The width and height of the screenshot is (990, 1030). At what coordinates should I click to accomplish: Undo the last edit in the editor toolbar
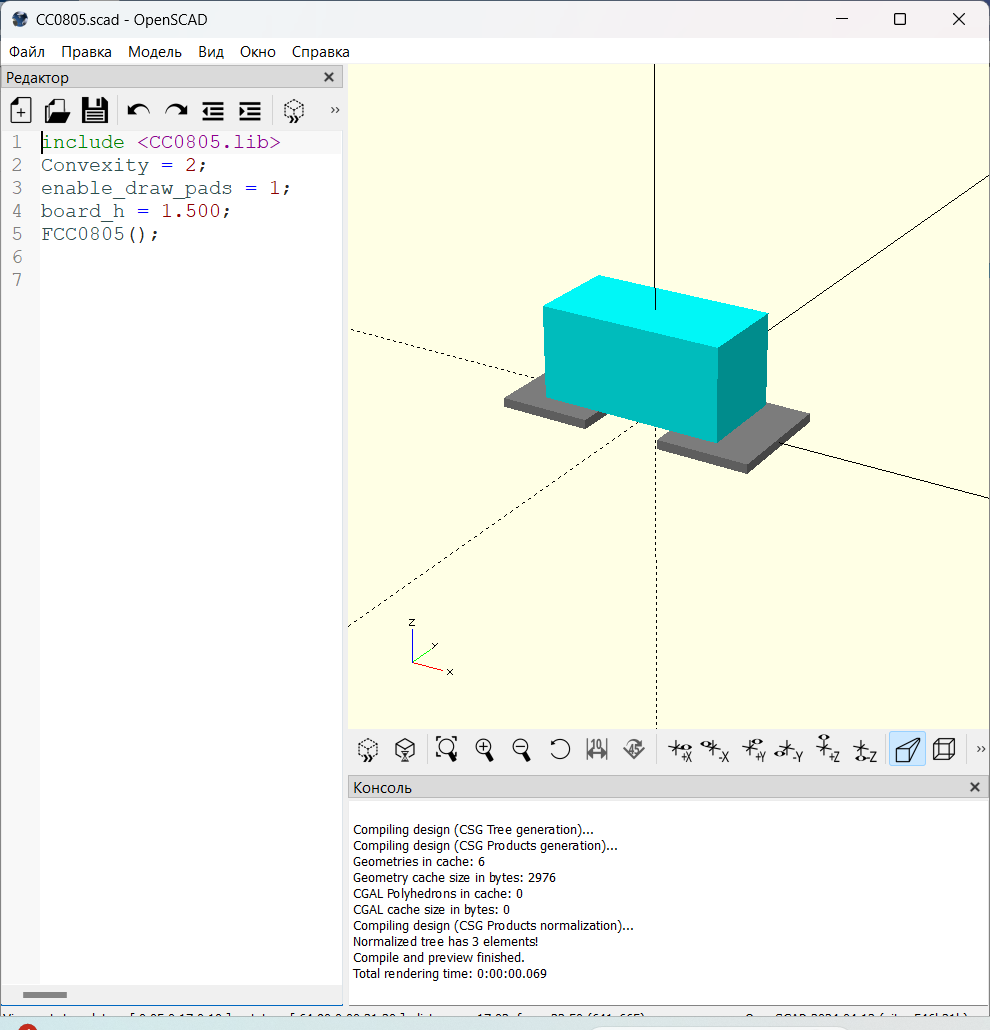coord(139,110)
